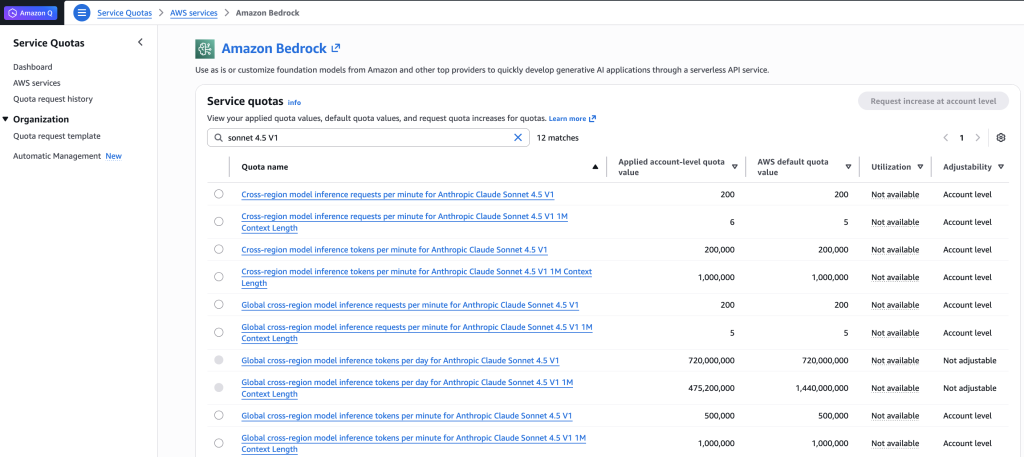Open Global requests per minute 1M Context Length quota
Image resolution: width=1024 pixels, height=457 pixels.
pyautogui.click(x=417, y=333)
